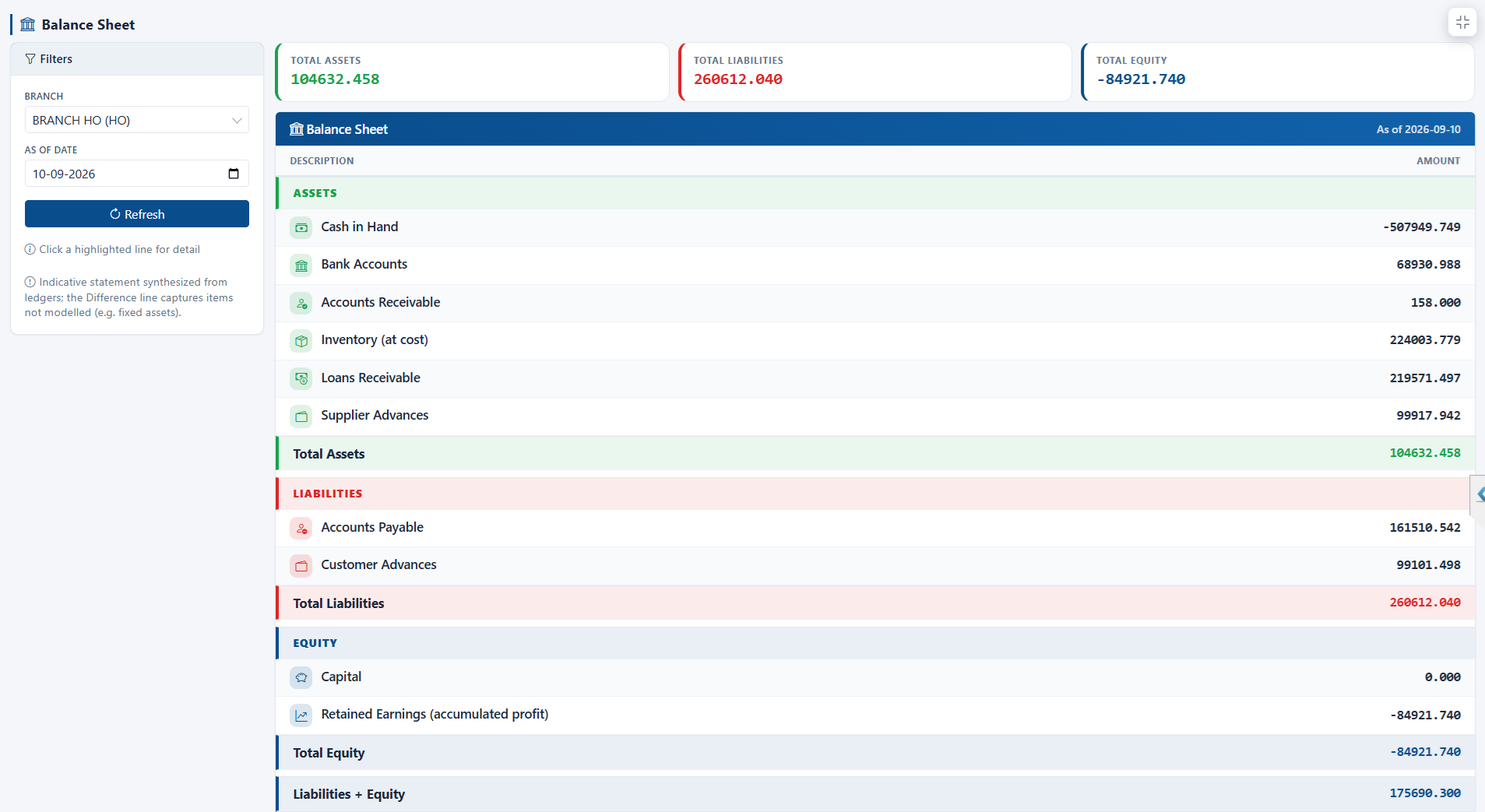Viewport: 1485px width, 812px height.
Task: Click the Inventory (at cost) box icon
Action: coord(301,341)
